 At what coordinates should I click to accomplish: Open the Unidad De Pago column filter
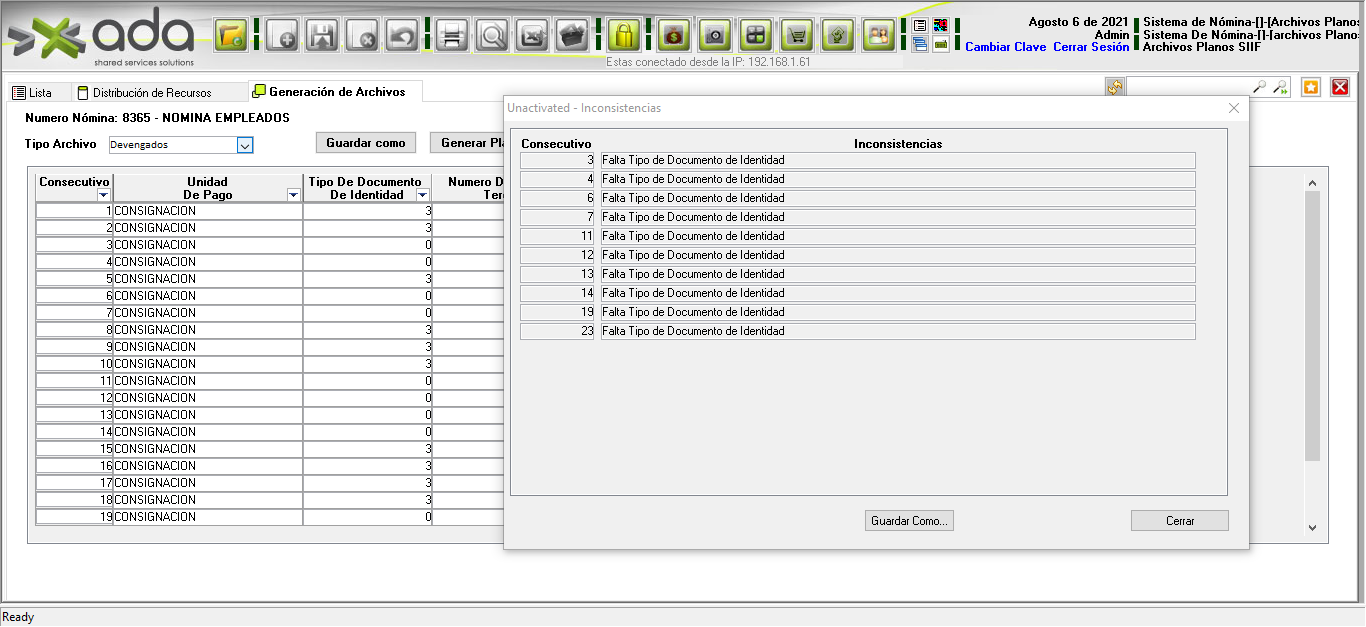coord(293,196)
